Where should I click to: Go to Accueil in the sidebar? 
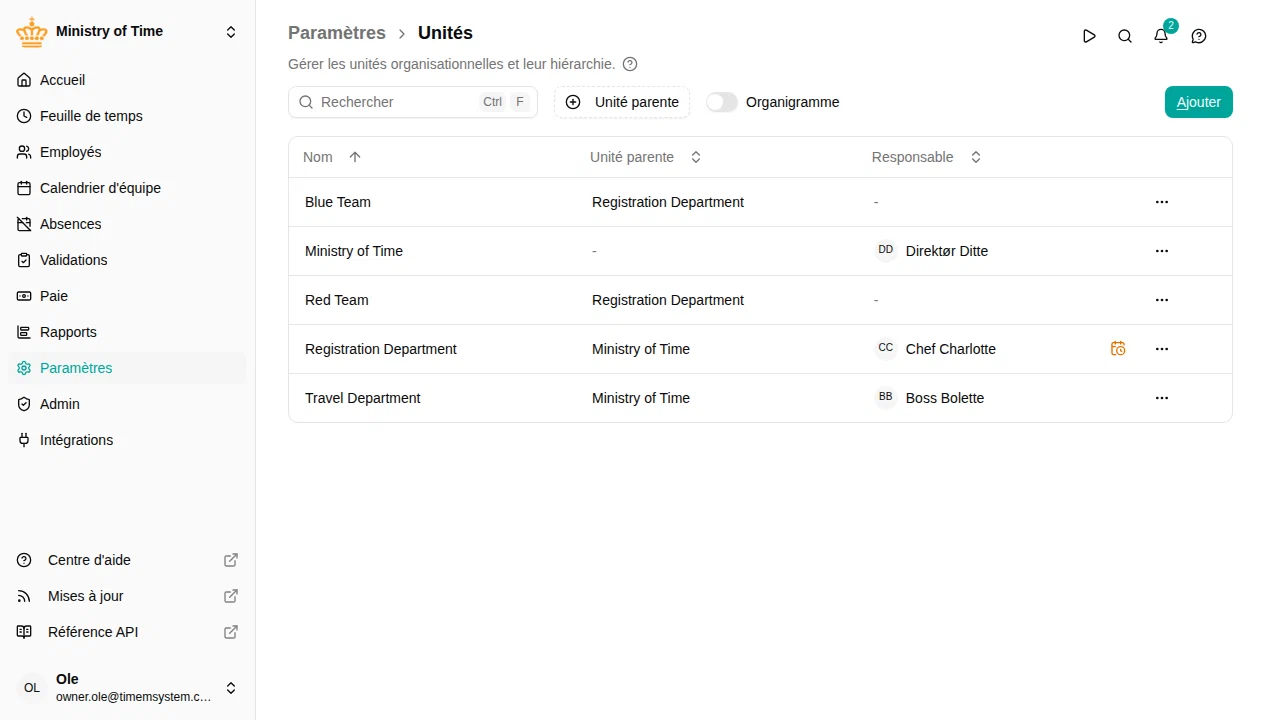(127, 80)
